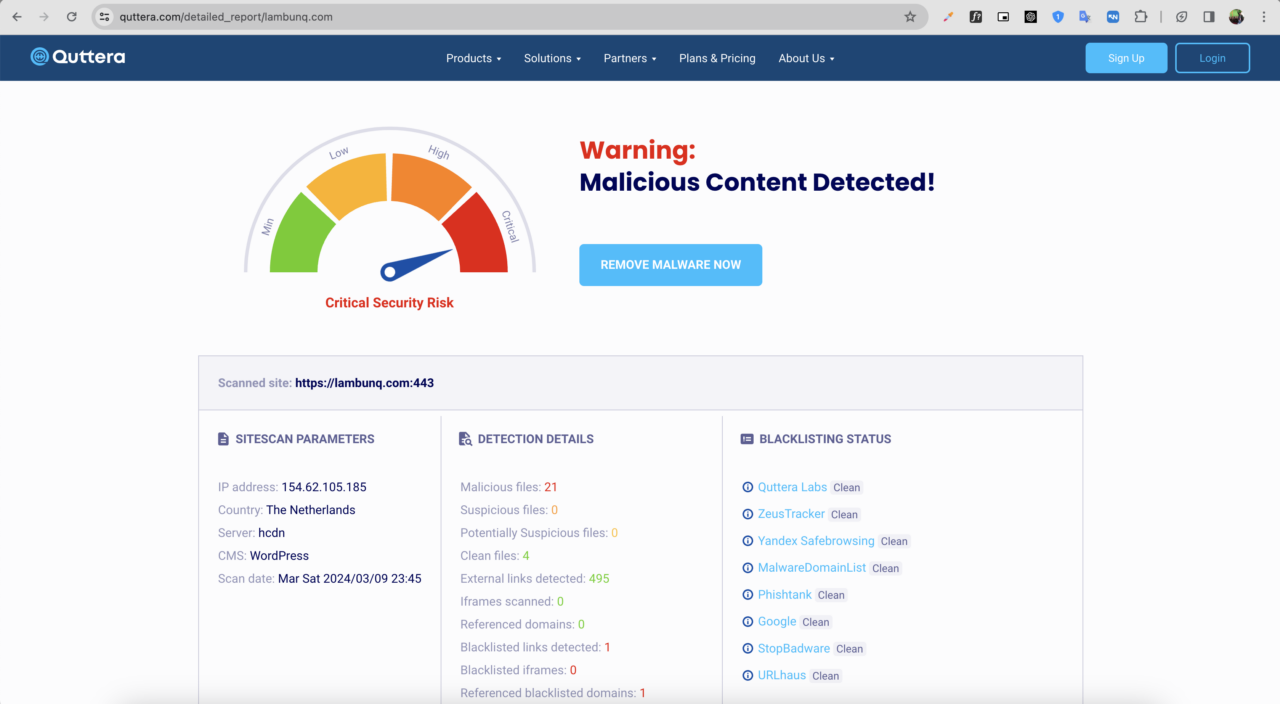Open the URLhaus blacklist link

(x=781, y=675)
